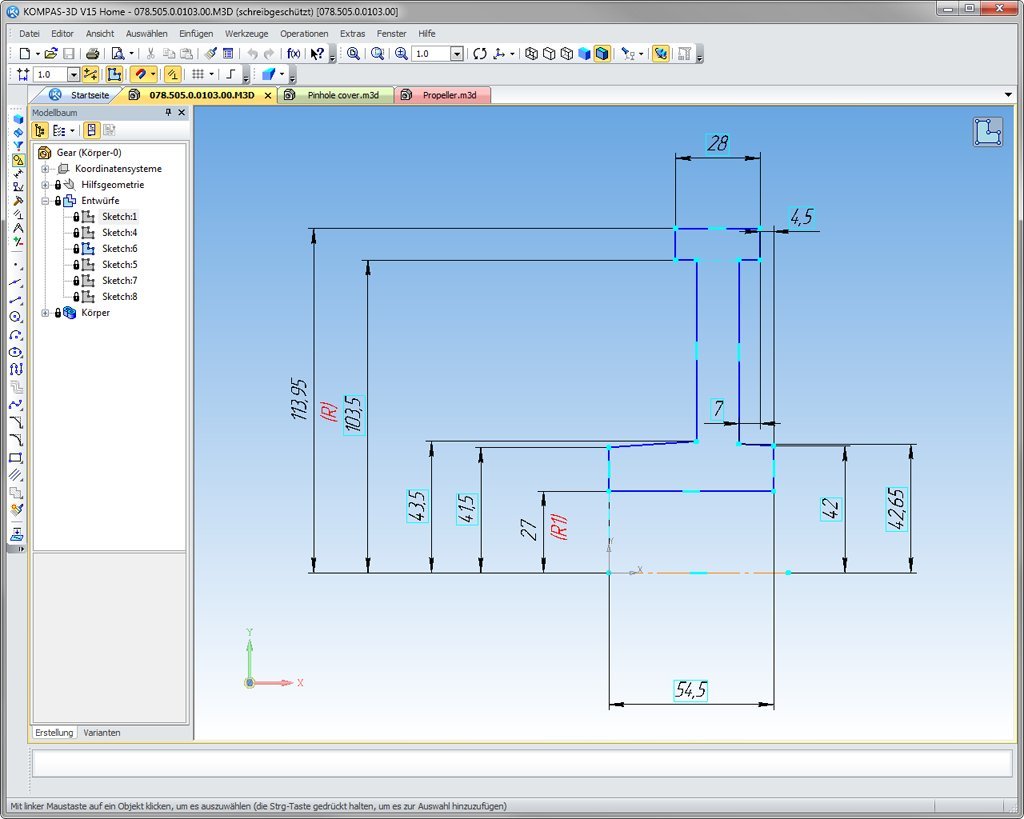
Task: Create a new document with New icon
Action: point(25,54)
